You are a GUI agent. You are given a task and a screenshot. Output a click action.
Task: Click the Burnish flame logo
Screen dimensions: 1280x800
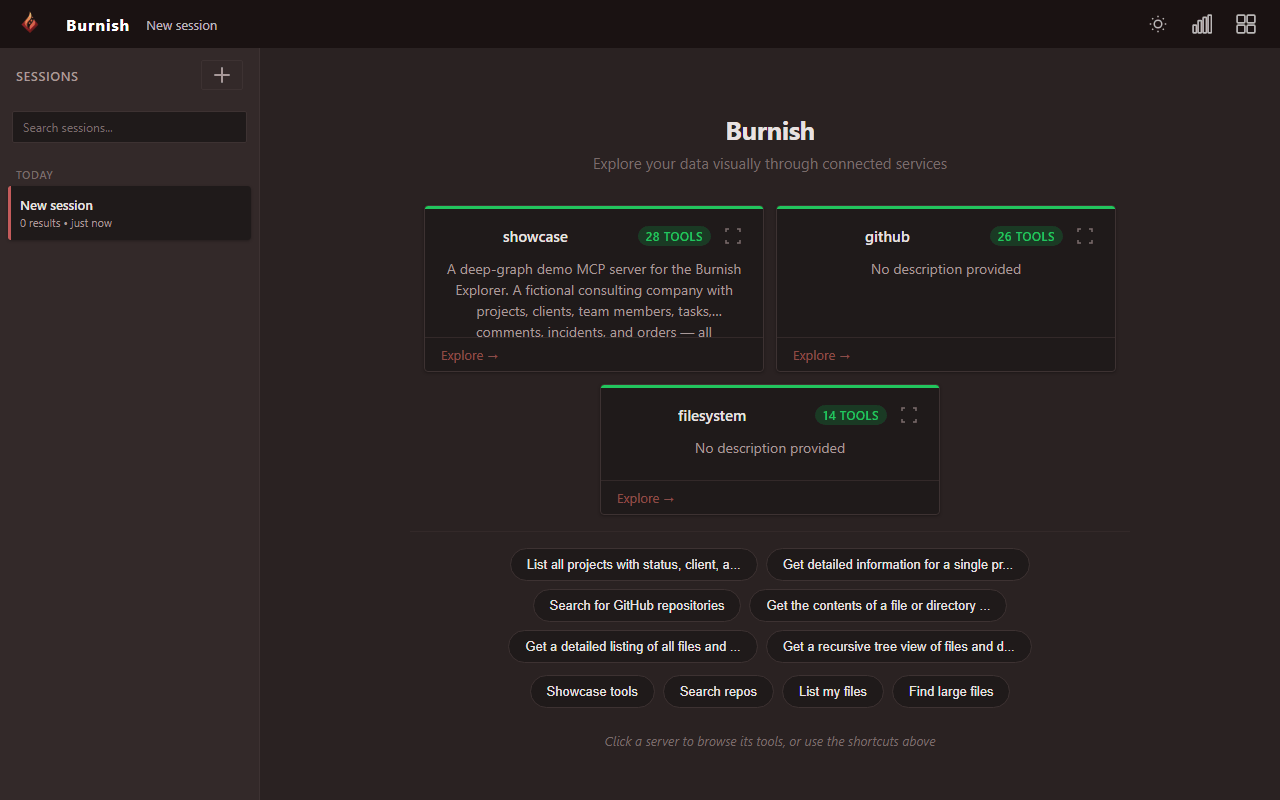pyautogui.click(x=30, y=24)
